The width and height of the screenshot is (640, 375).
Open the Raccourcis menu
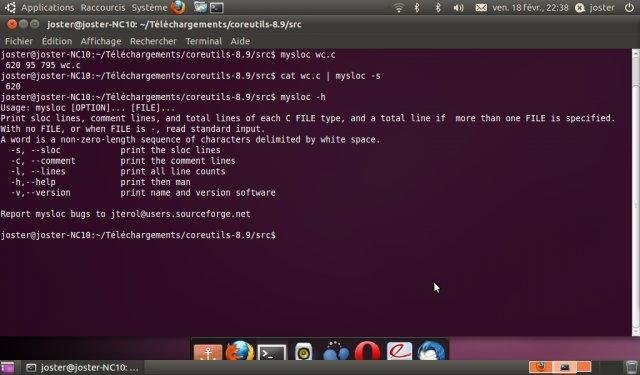[103, 8]
